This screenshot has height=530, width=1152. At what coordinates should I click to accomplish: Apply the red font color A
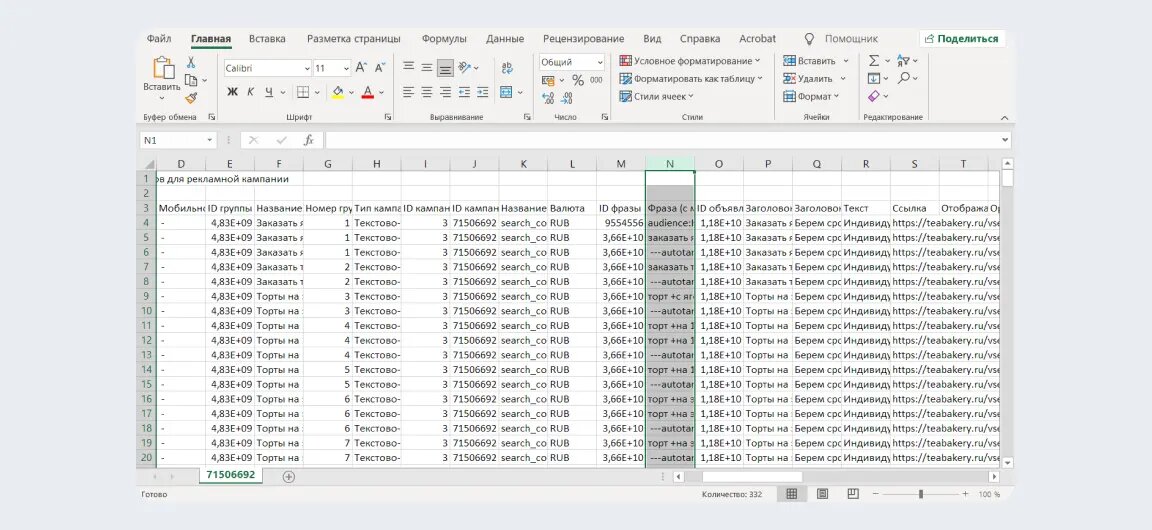[368, 92]
